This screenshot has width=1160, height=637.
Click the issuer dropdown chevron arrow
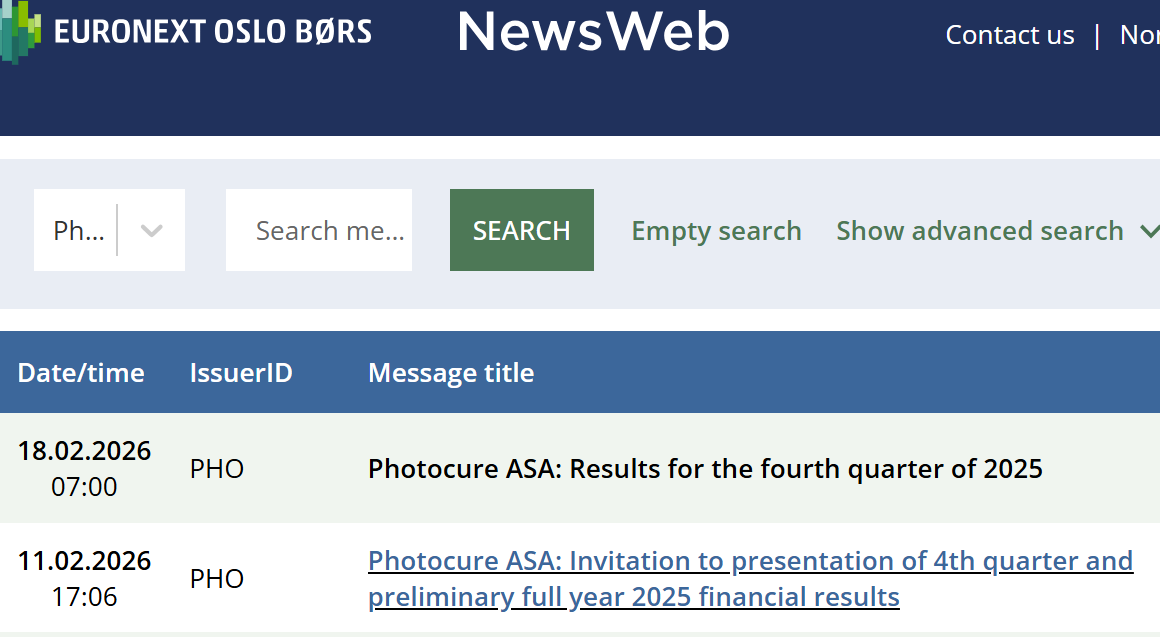(x=151, y=230)
